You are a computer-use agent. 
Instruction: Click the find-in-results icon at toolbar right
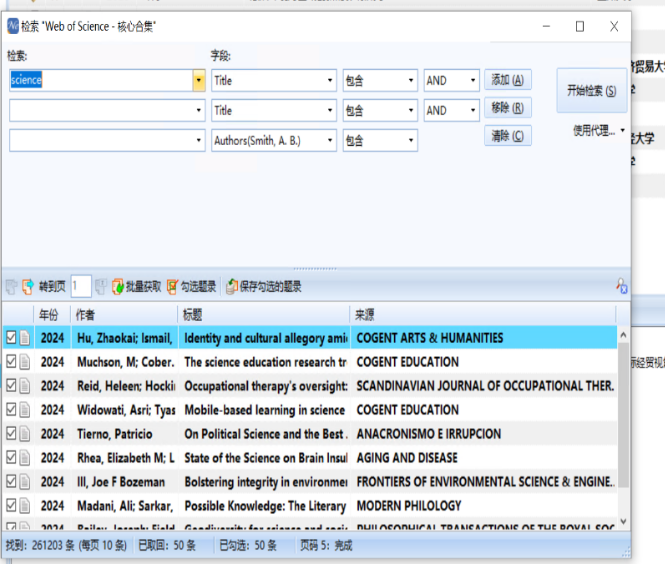coord(622,286)
